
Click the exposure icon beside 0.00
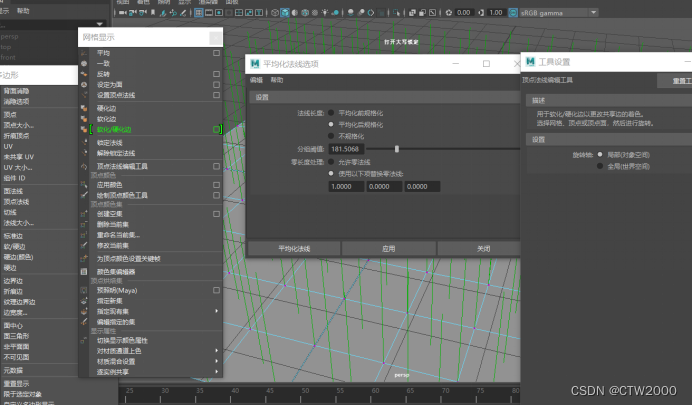click(449, 13)
